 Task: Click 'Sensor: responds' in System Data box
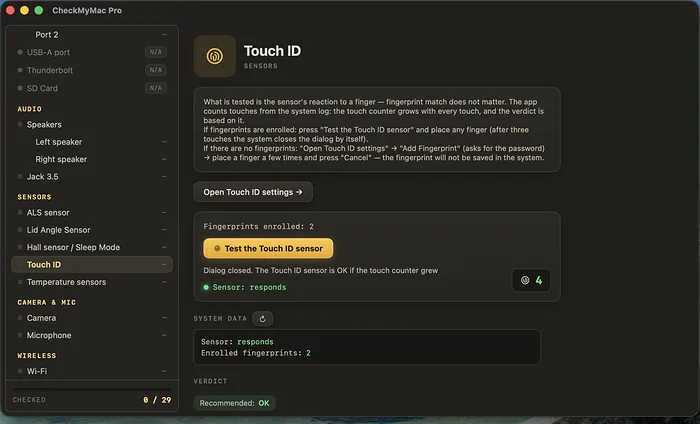pyautogui.click(x=237, y=342)
